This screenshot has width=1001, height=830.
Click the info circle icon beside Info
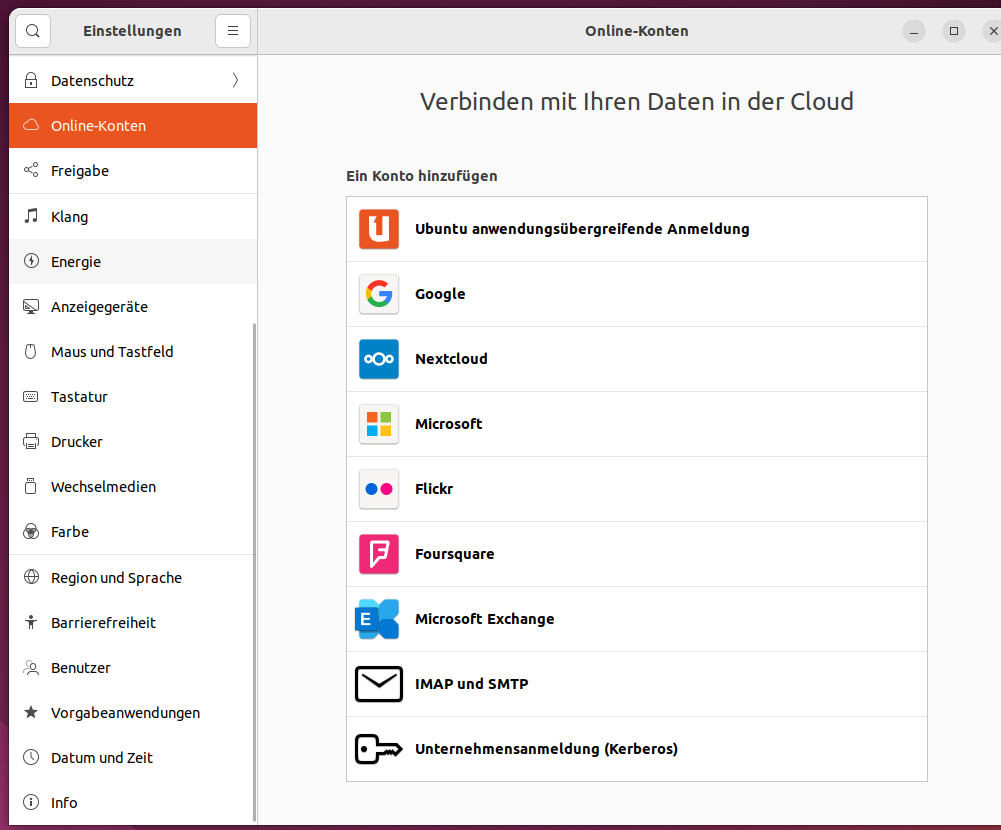pyautogui.click(x=31, y=802)
